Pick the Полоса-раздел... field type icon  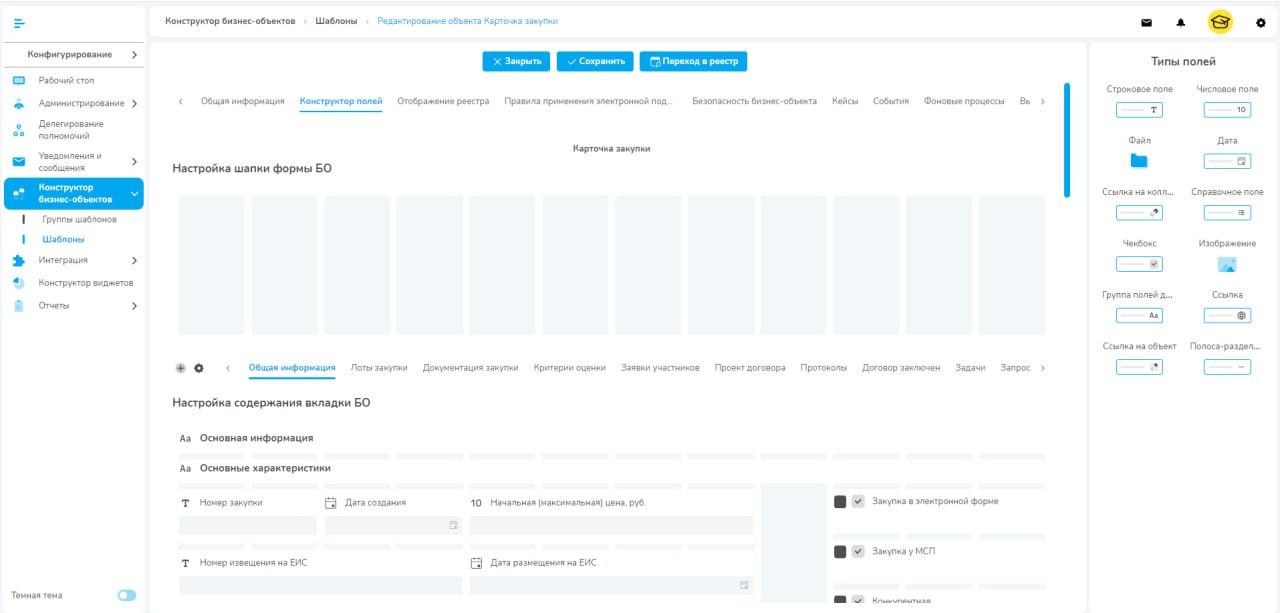pos(1227,367)
